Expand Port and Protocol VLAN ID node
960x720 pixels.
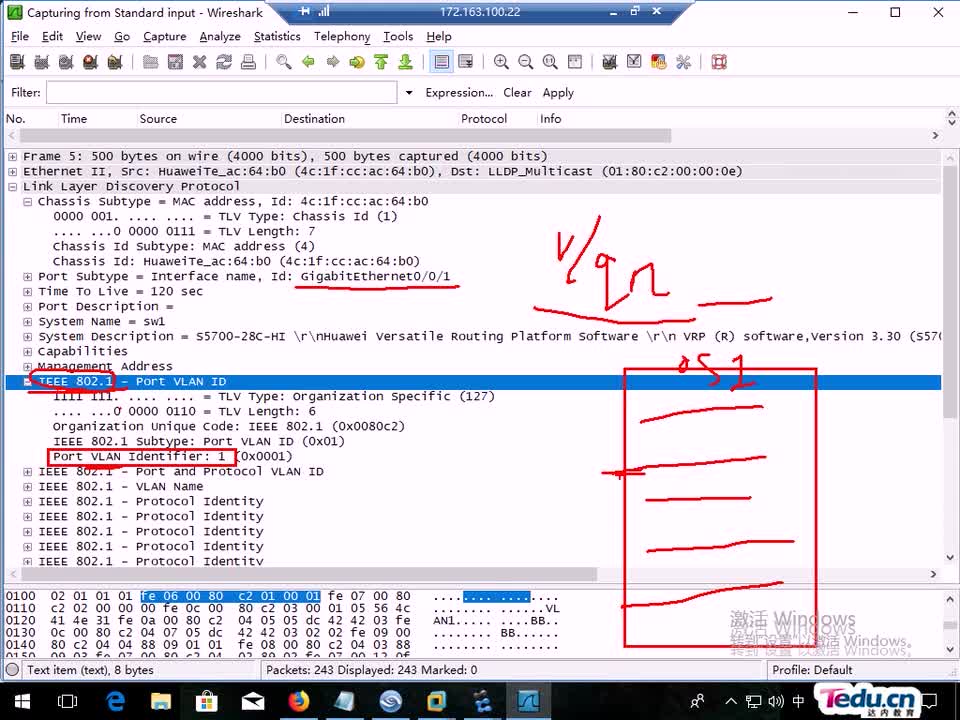tap(28, 472)
